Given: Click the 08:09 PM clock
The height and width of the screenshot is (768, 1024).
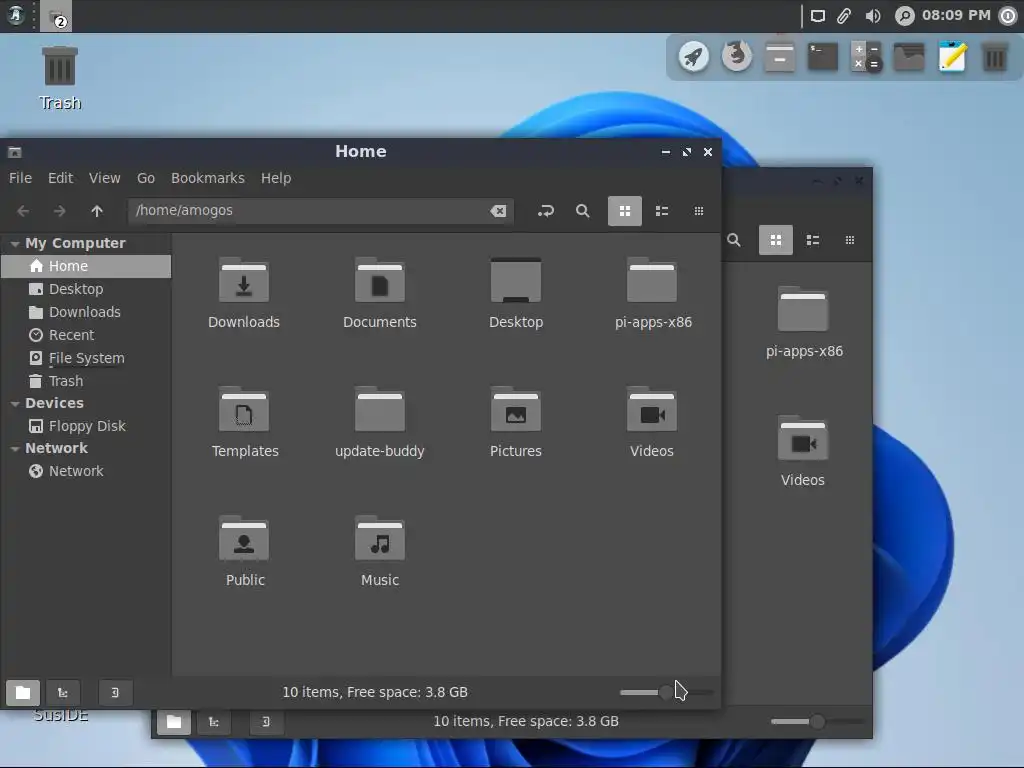Looking at the screenshot, I should click(956, 15).
